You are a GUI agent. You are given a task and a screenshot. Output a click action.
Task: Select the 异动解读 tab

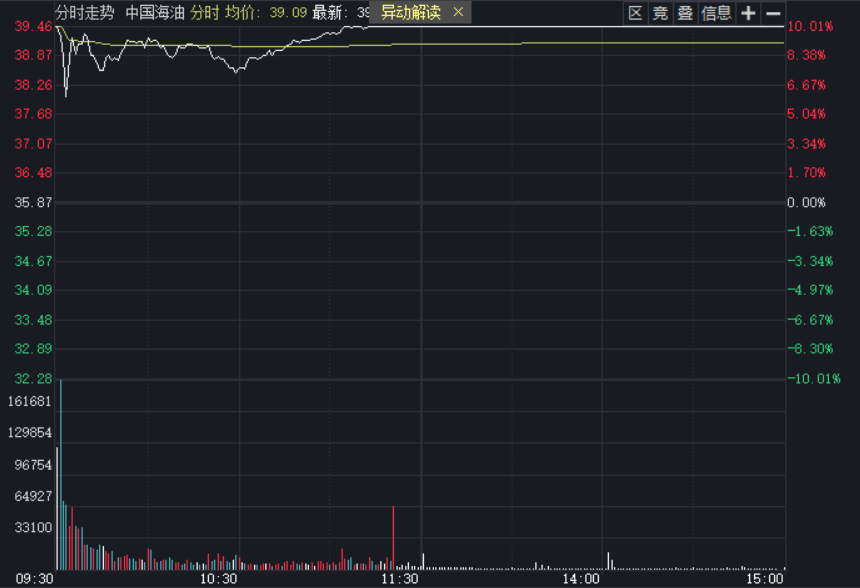410,12
